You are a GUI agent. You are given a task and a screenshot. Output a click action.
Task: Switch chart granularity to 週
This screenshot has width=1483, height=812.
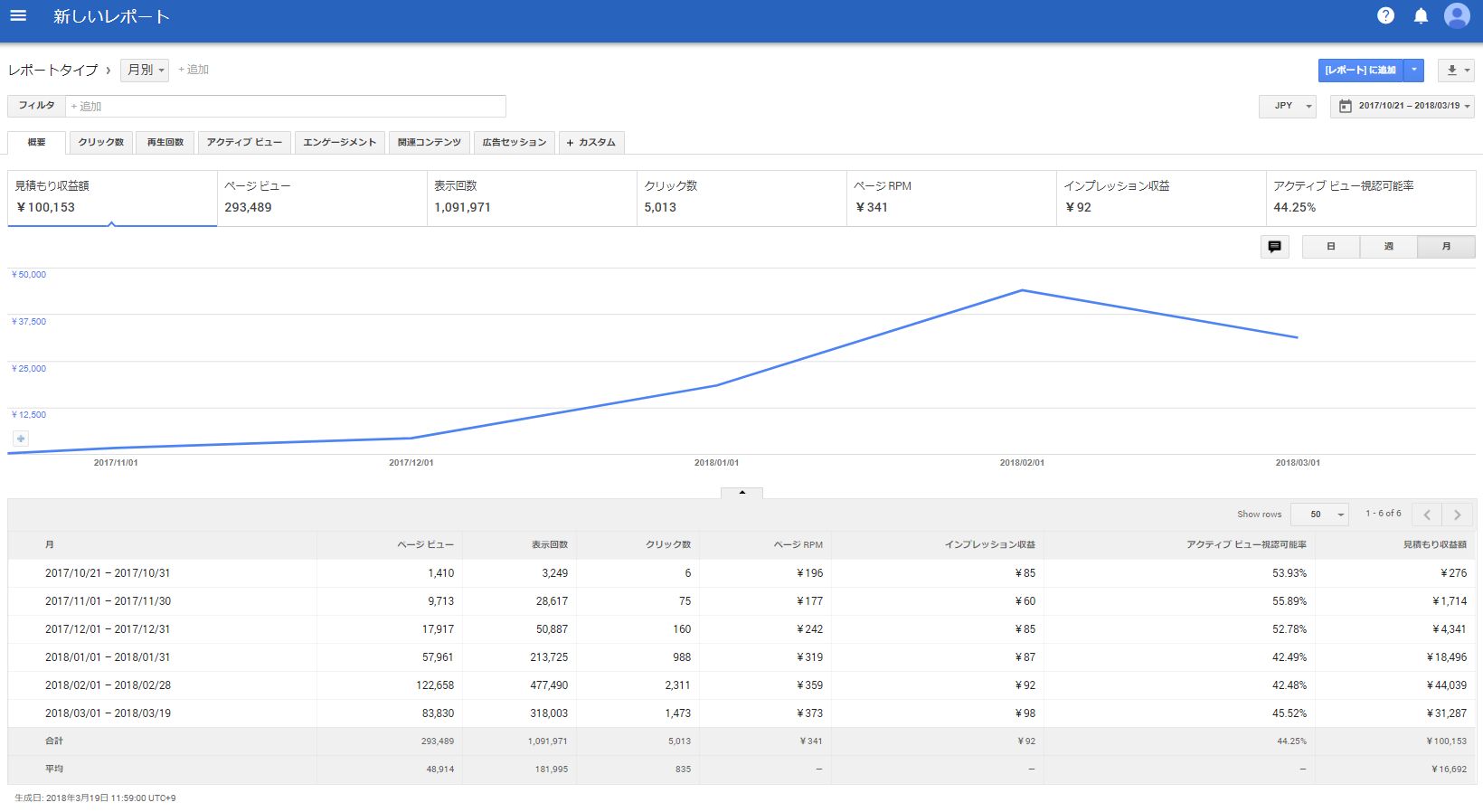(1389, 247)
